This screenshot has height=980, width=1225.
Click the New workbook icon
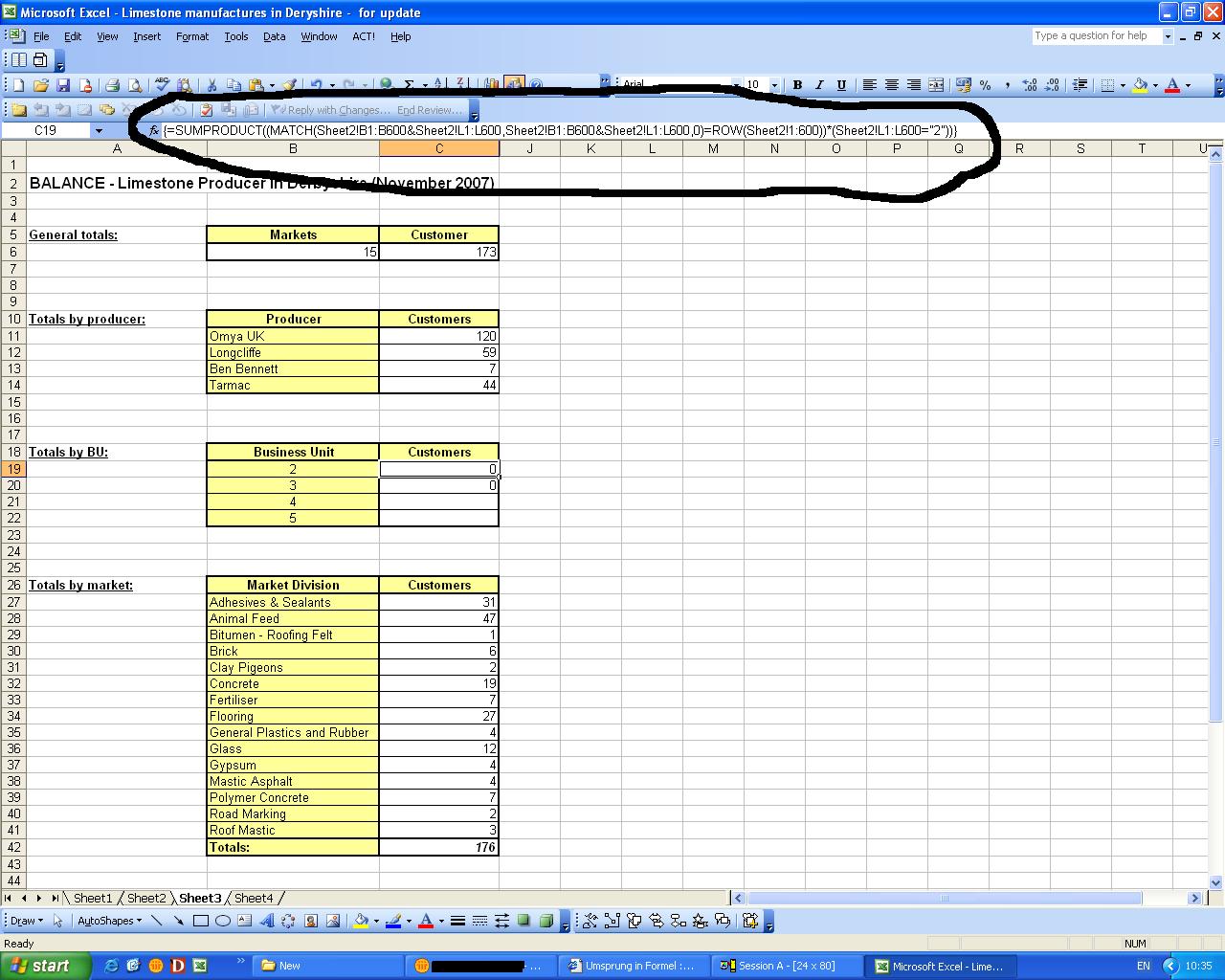[x=18, y=85]
